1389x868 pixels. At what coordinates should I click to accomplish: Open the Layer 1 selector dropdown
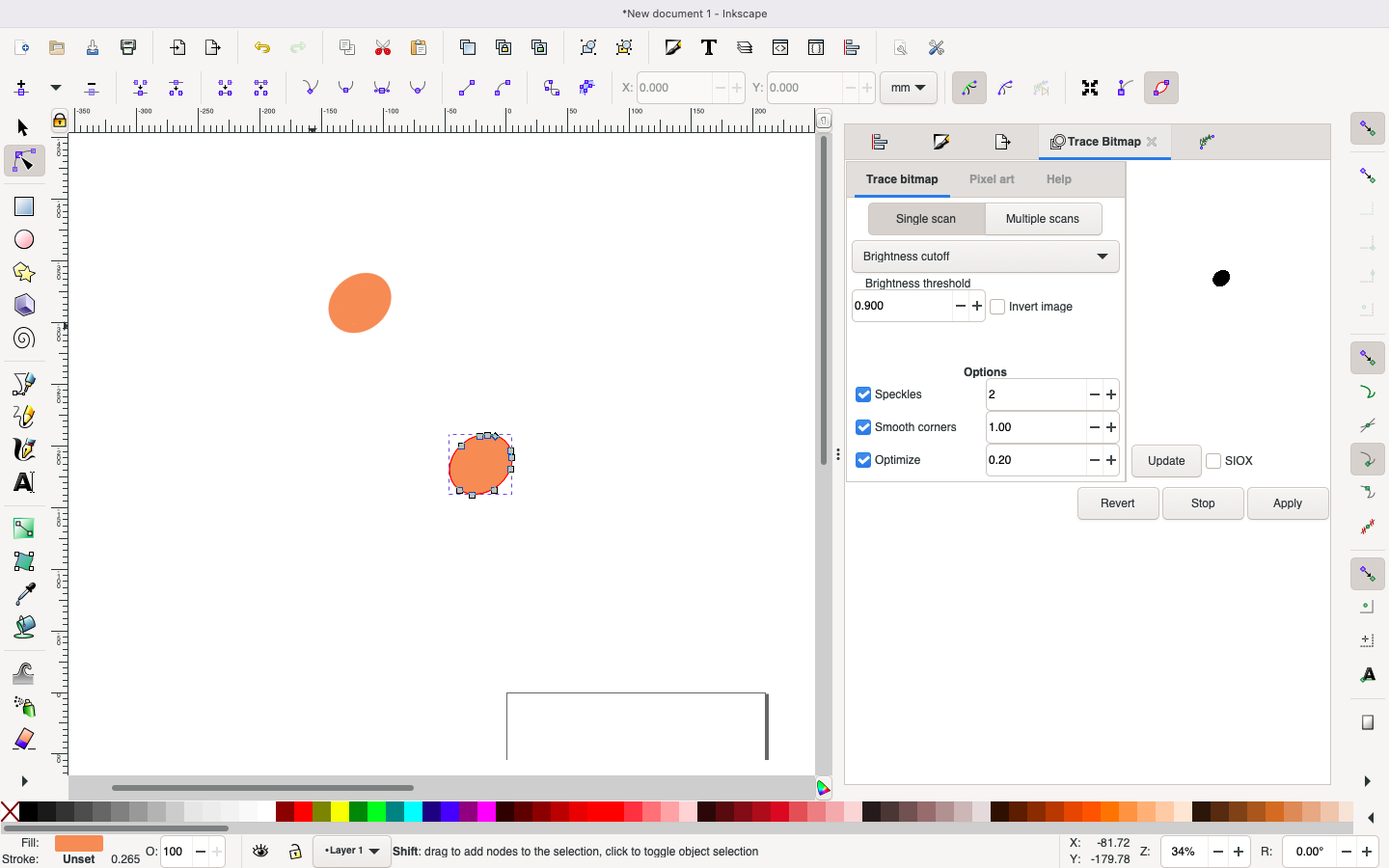pos(351,852)
